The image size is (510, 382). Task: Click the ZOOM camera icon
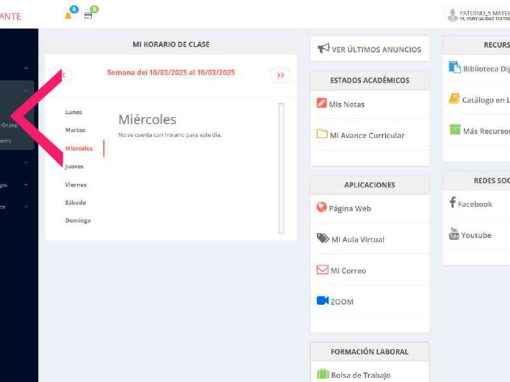(x=322, y=301)
